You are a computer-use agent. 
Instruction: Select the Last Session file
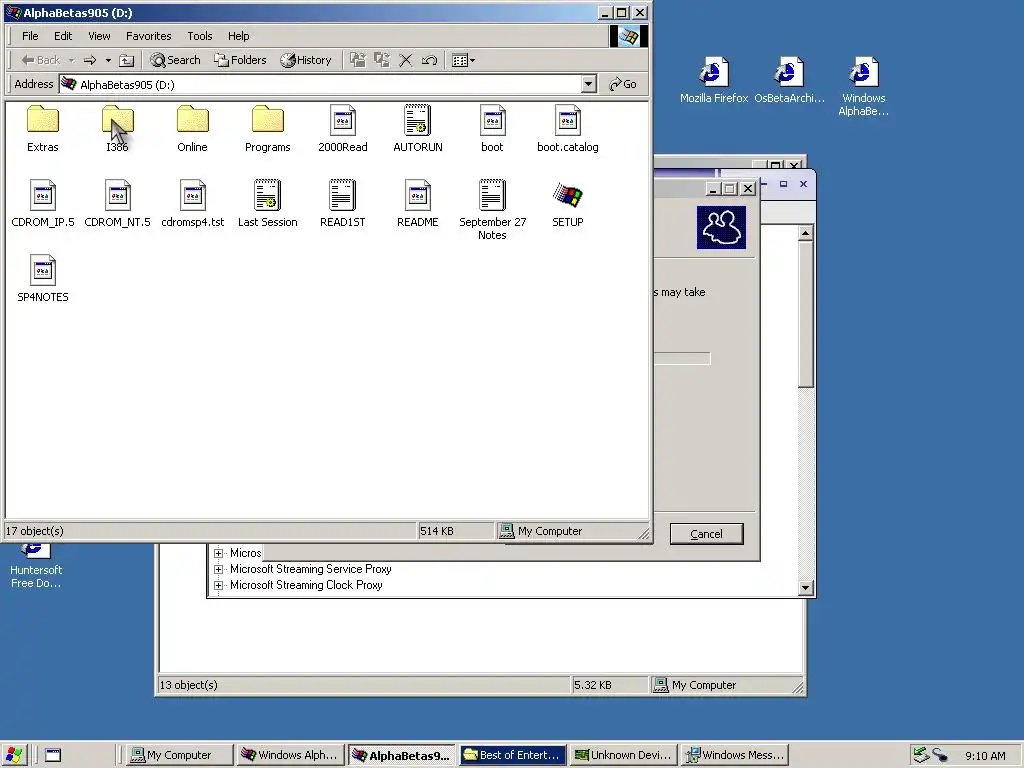pos(268,203)
